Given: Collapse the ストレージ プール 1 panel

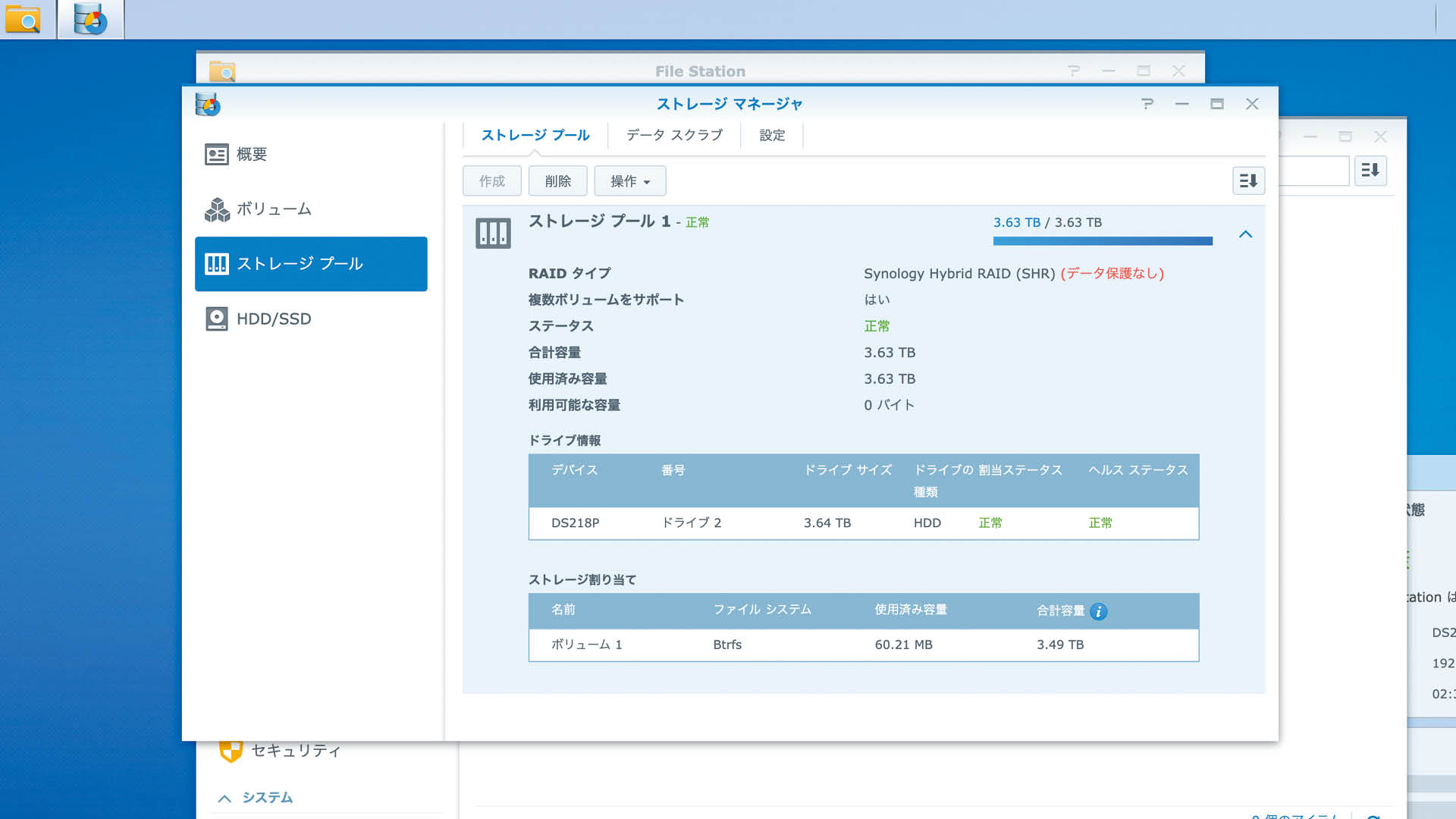Looking at the screenshot, I should [1245, 234].
